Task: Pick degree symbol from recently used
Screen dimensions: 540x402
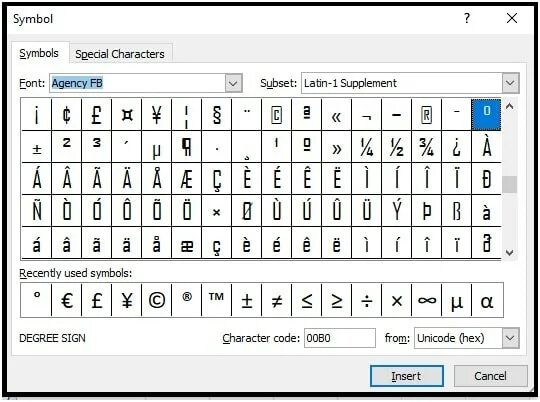Action: tap(37, 300)
